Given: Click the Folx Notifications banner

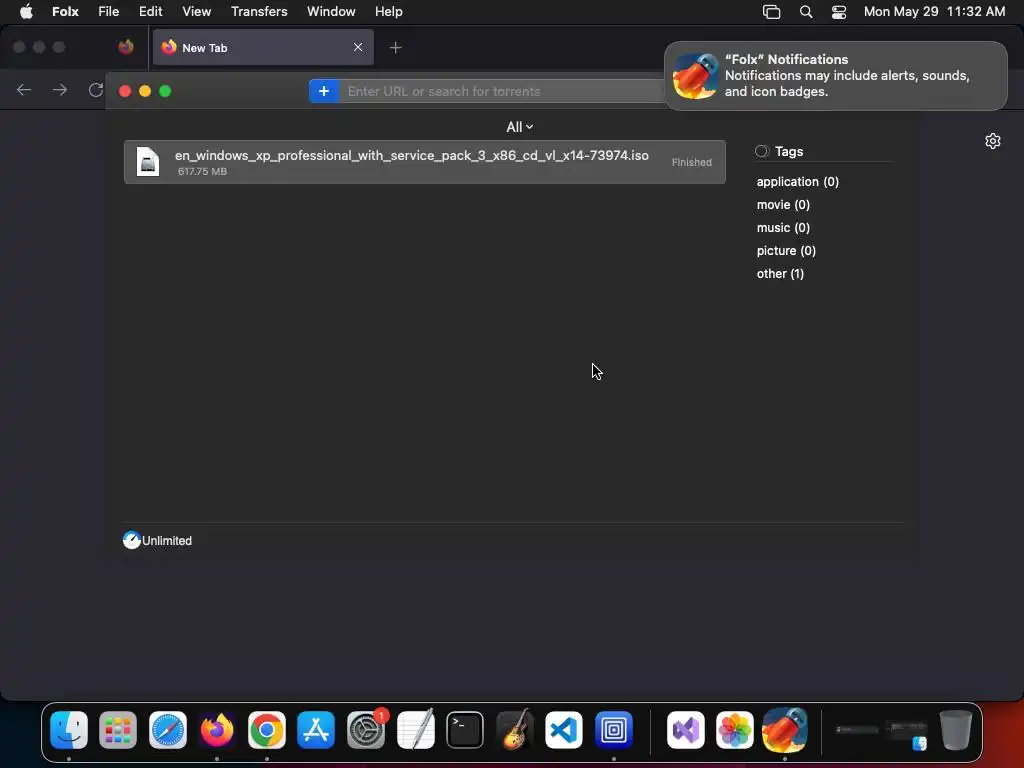Looking at the screenshot, I should [x=835, y=76].
